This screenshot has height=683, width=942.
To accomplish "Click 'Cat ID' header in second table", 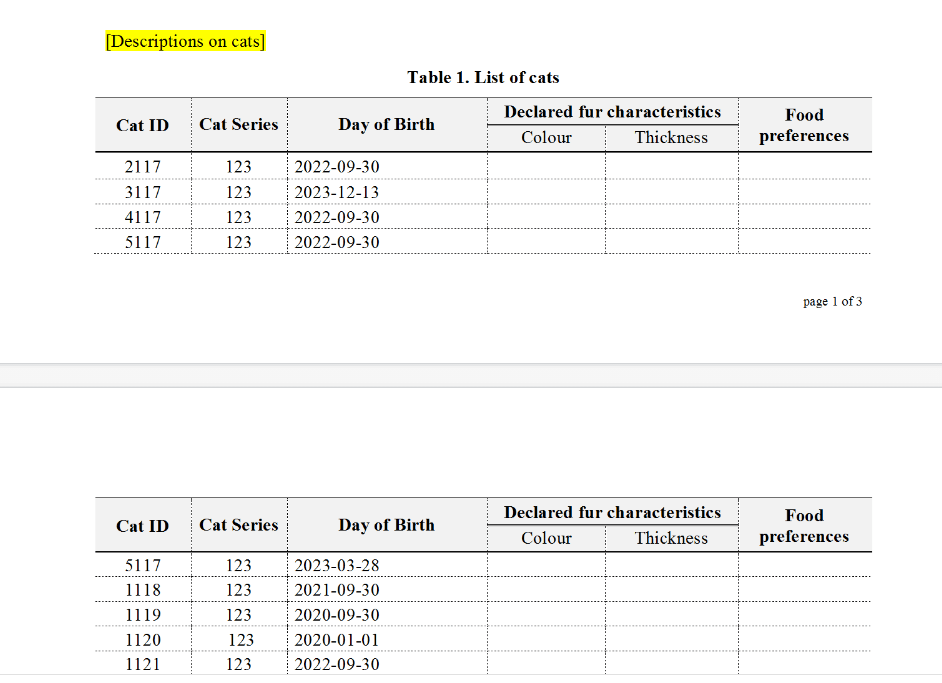I will 142,526.
